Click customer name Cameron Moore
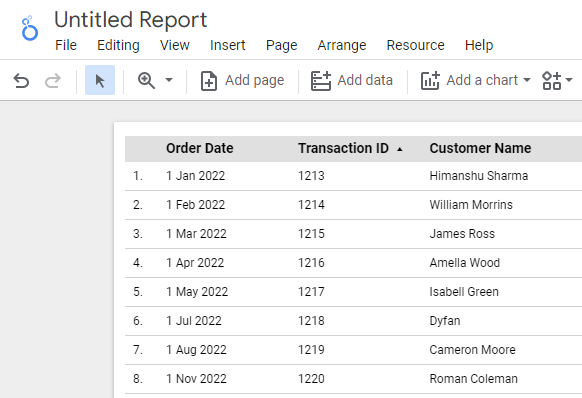Viewport: 582px width, 398px height. tap(473, 349)
